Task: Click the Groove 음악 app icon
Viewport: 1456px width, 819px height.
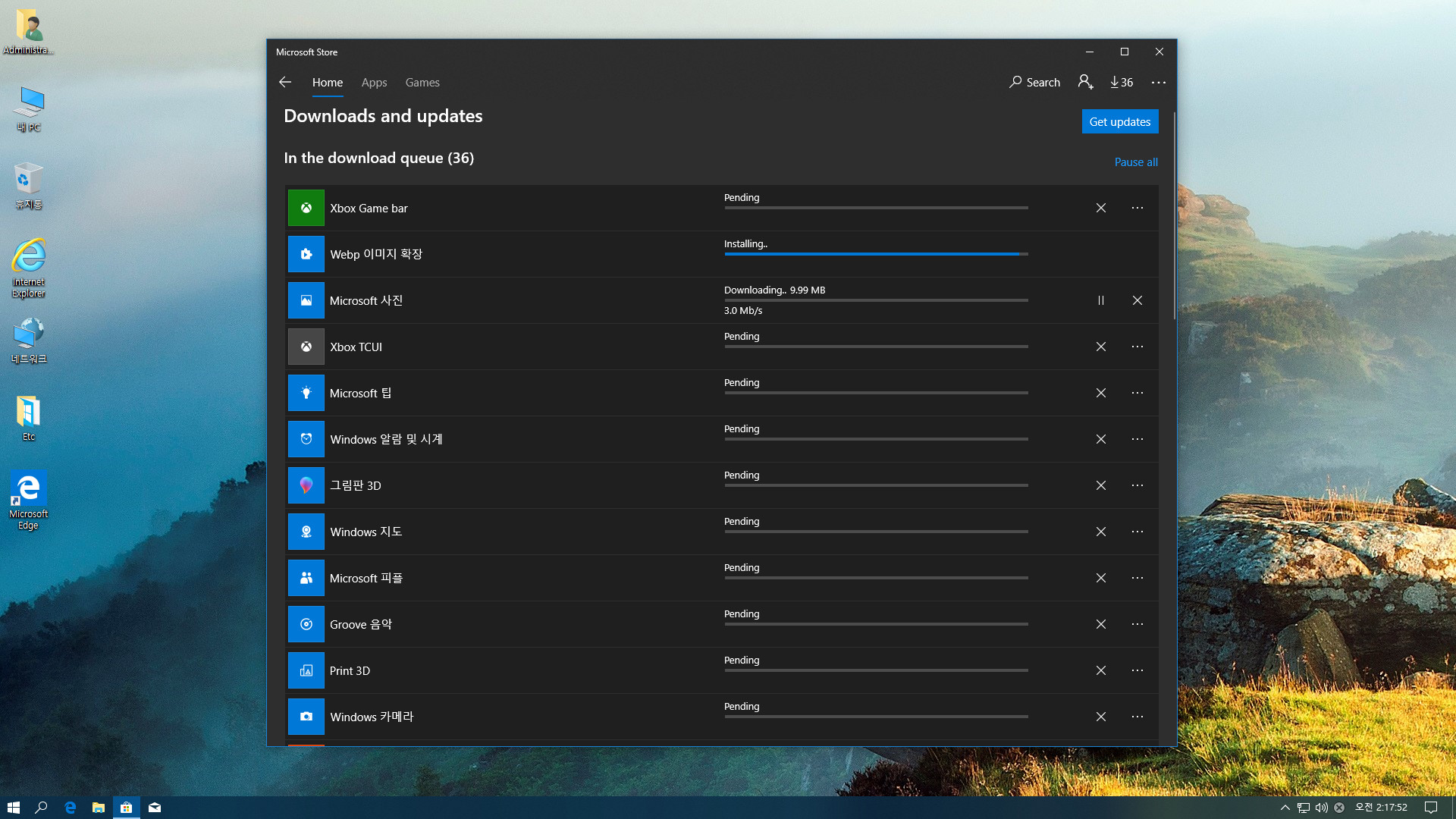Action: (306, 624)
